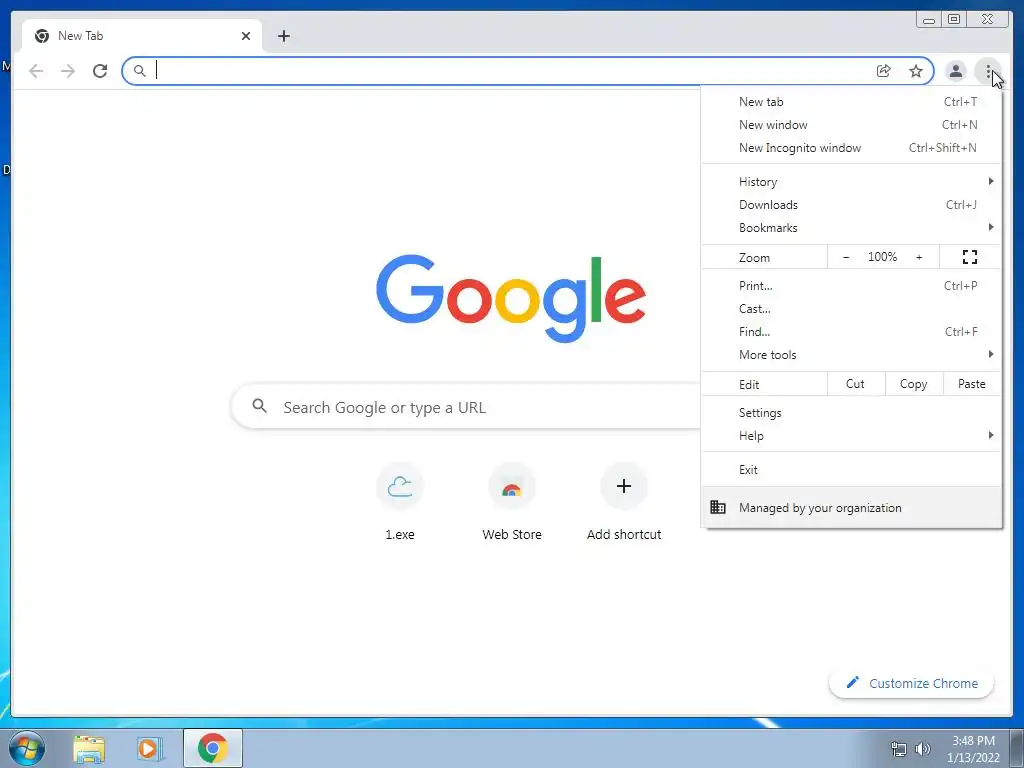Screen dimensions: 1024x768
Task: Click Copy in the Edit row
Action: pos(914,384)
